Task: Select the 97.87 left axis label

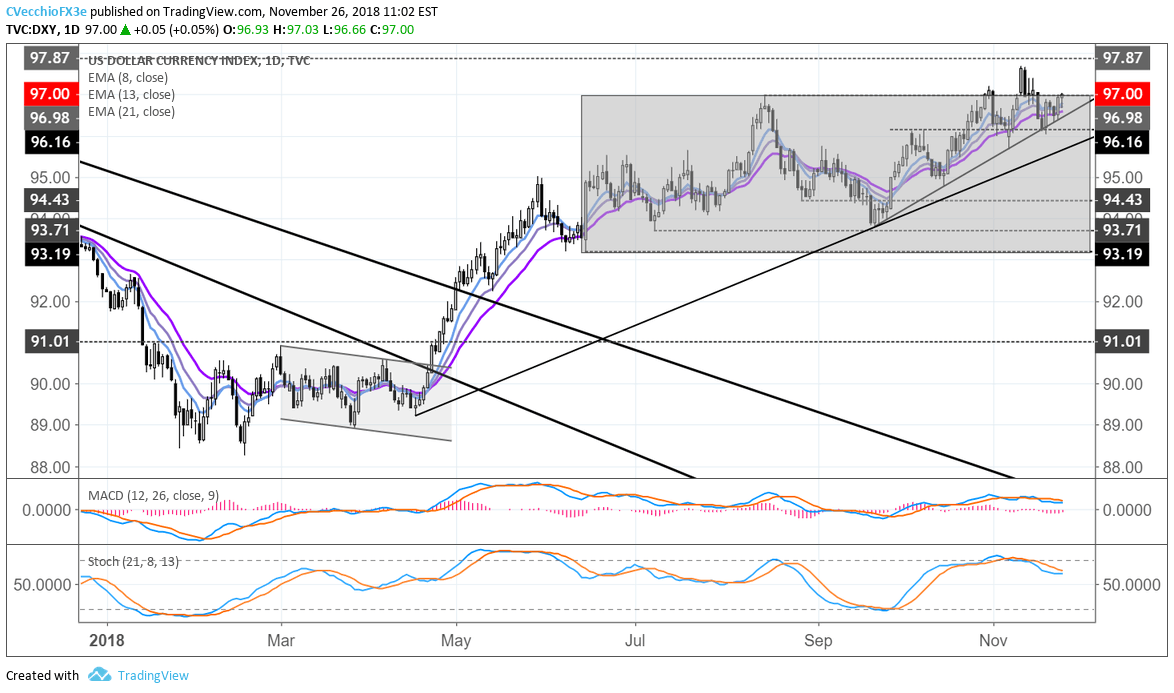Action: tap(51, 58)
